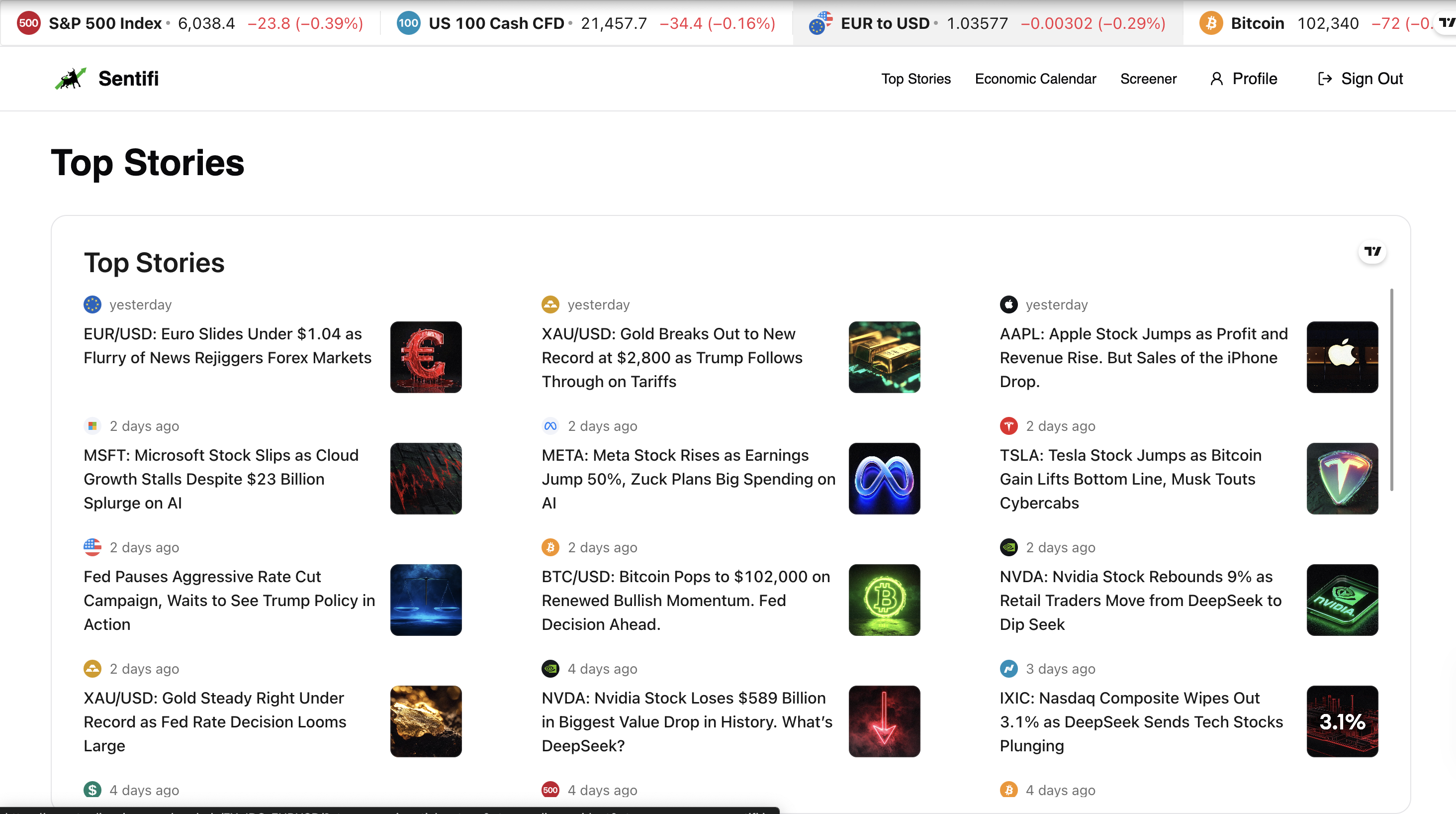This screenshot has width=1456, height=814.
Task: Click the 3.1% Nasdaq Composite thumbnail
Action: tap(1342, 721)
